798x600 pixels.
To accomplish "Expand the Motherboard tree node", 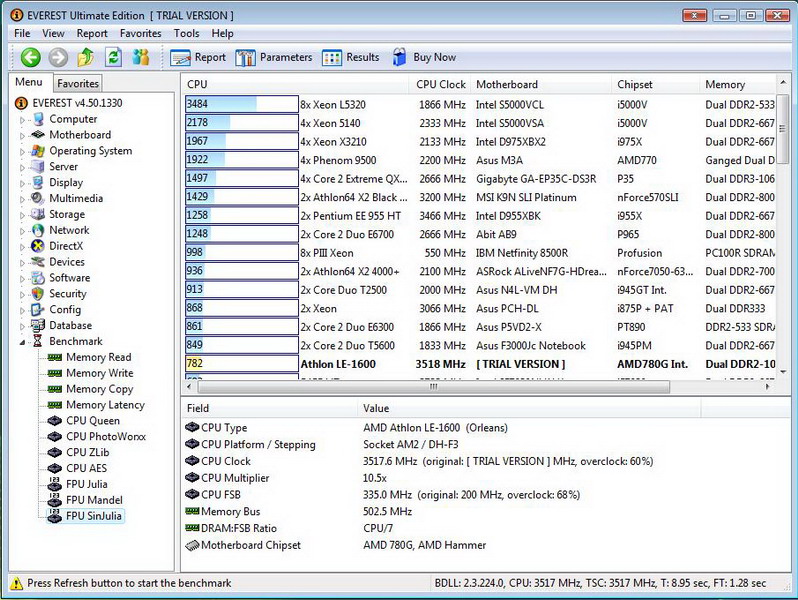I will [23, 135].
